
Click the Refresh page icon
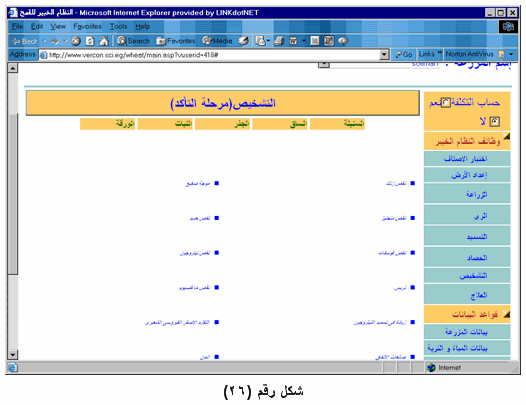[90, 41]
